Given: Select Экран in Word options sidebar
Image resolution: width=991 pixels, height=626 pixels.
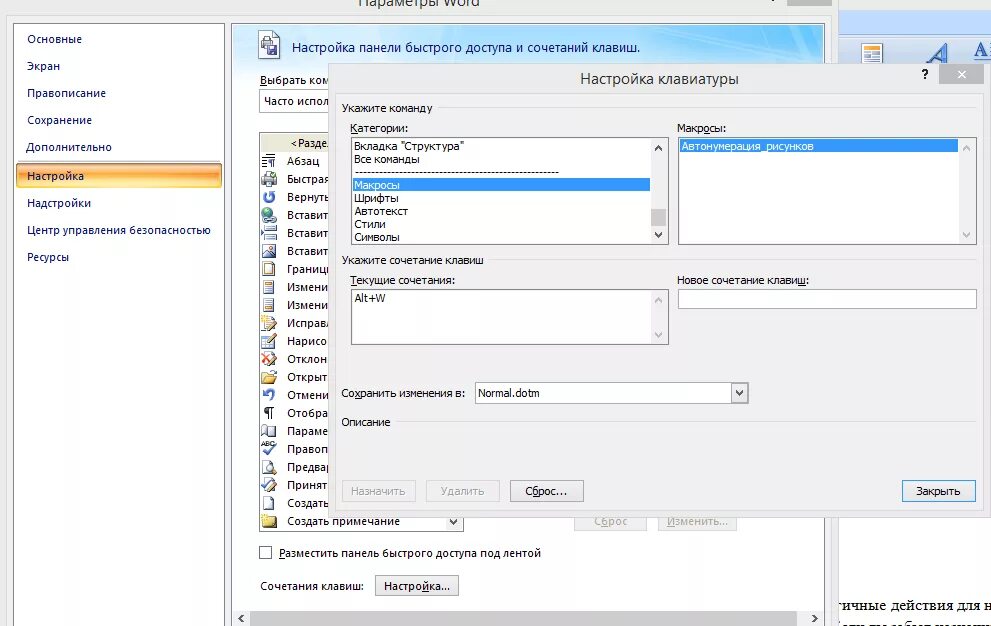Looking at the screenshot, I should pos(43,66).
